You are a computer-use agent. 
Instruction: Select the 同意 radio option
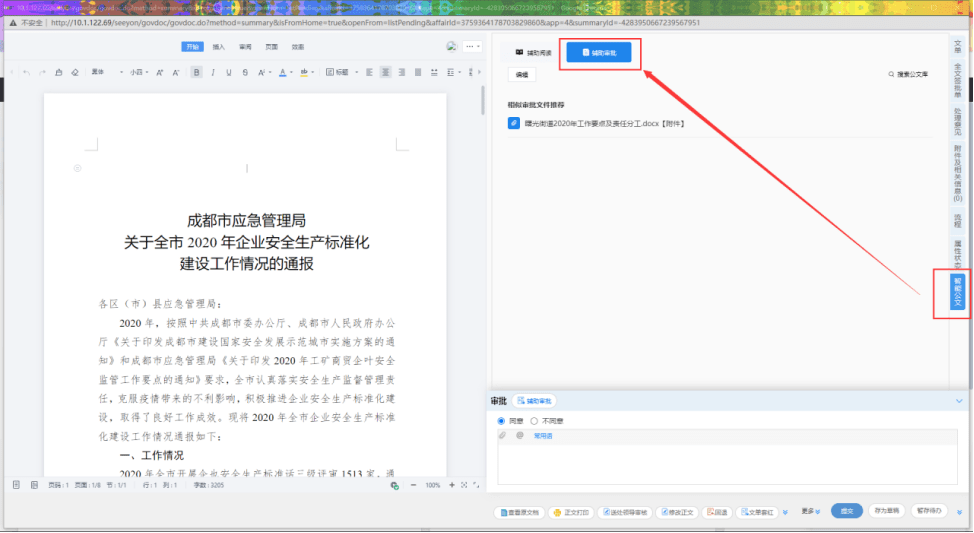click(501, 421)
